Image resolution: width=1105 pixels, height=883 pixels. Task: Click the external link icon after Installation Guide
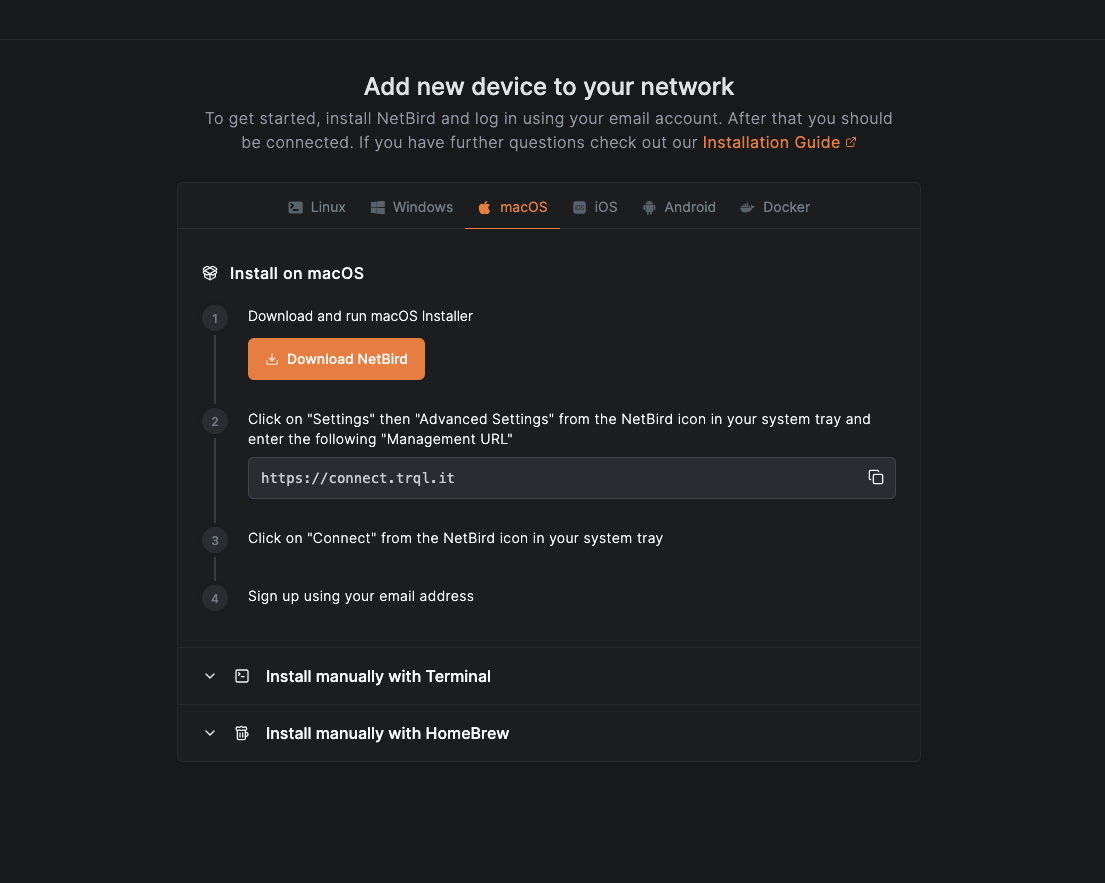[851, 142]
